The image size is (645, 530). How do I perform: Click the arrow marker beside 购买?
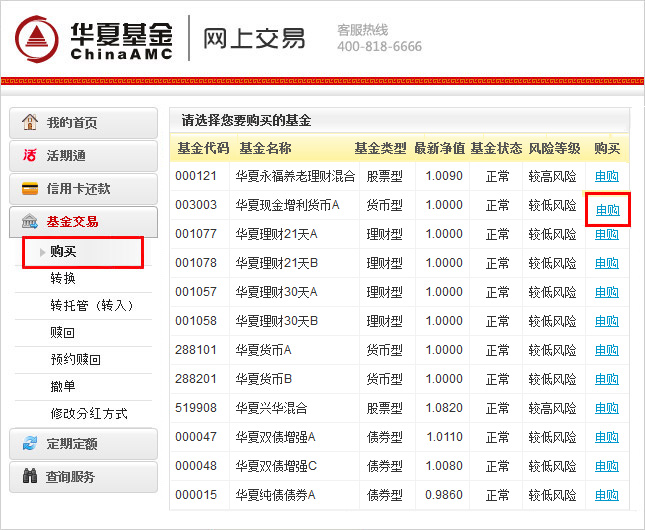pyautogui.click(x=42, y=252)
